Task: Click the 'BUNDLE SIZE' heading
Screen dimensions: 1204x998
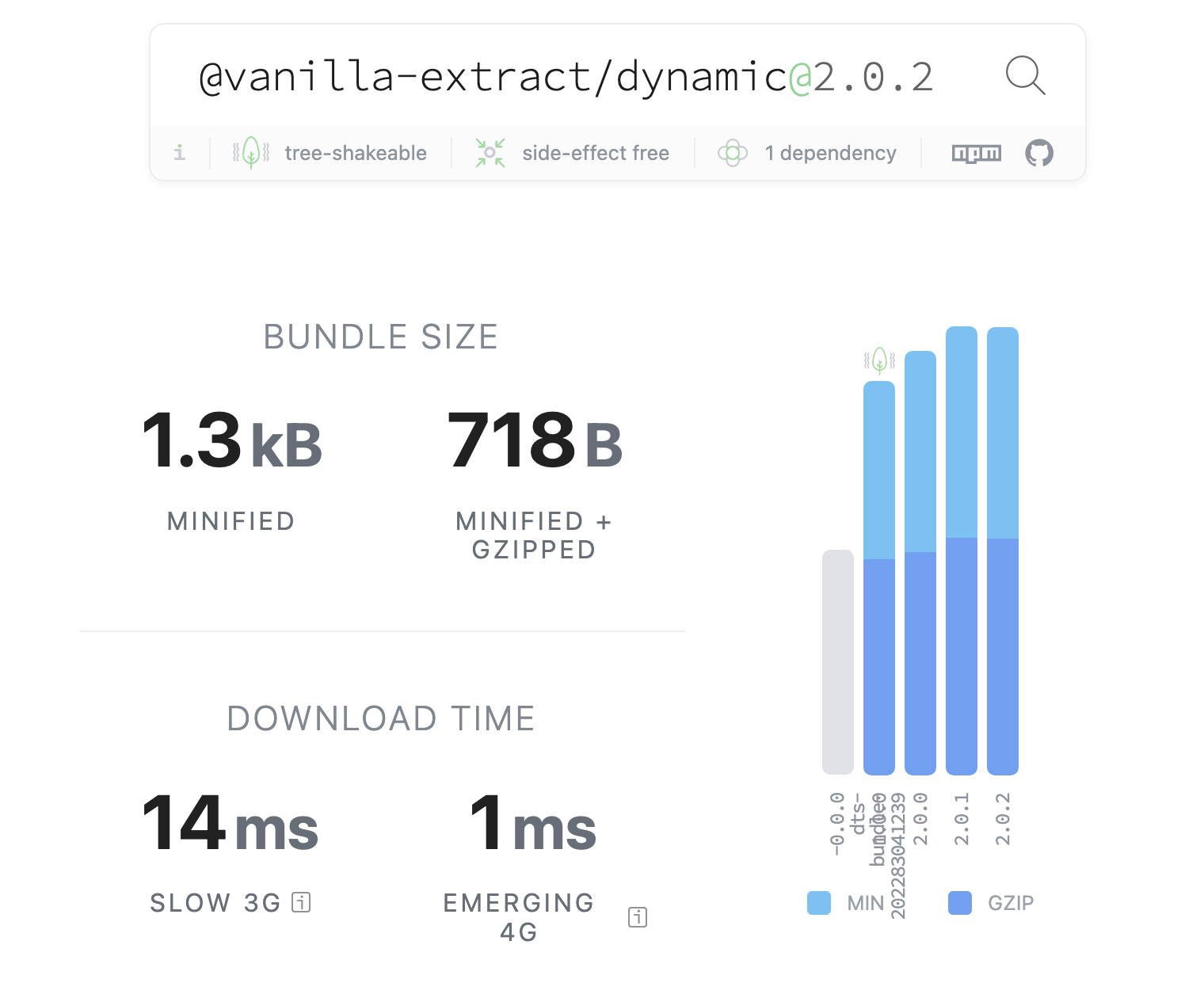Action: coord(381,337)
